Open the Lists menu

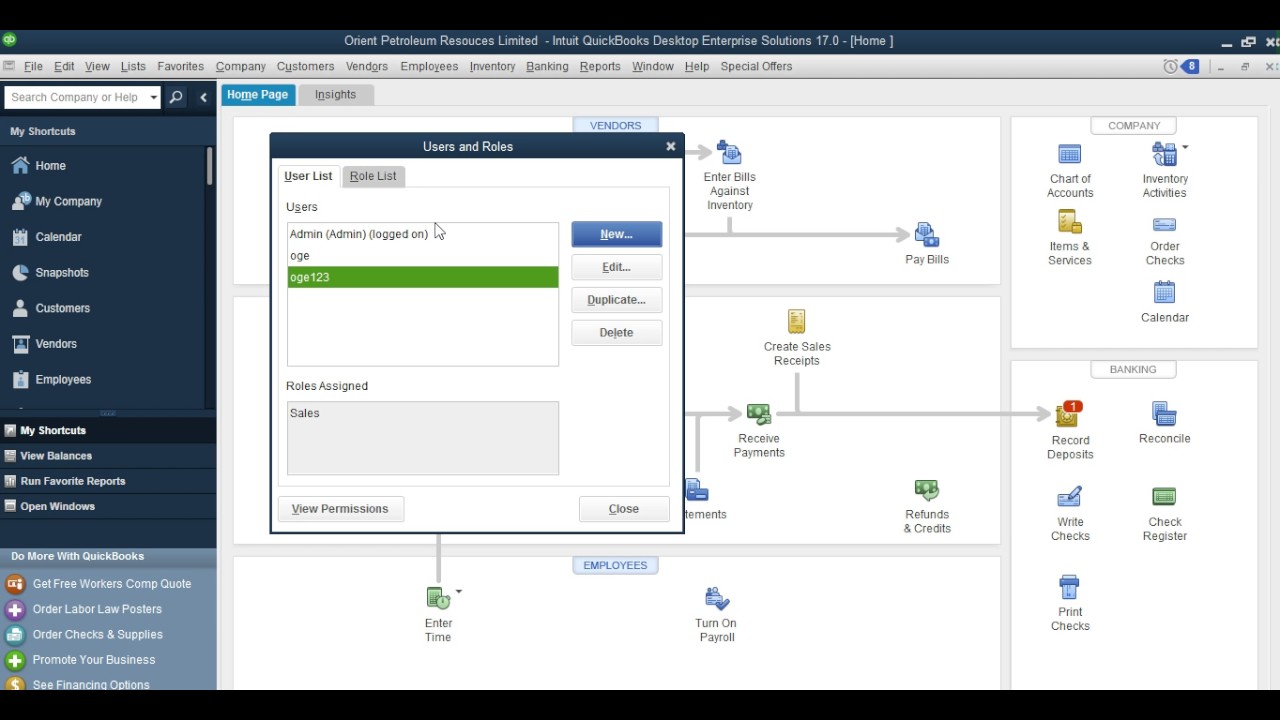pyautogui.click(x=133, y=66)
